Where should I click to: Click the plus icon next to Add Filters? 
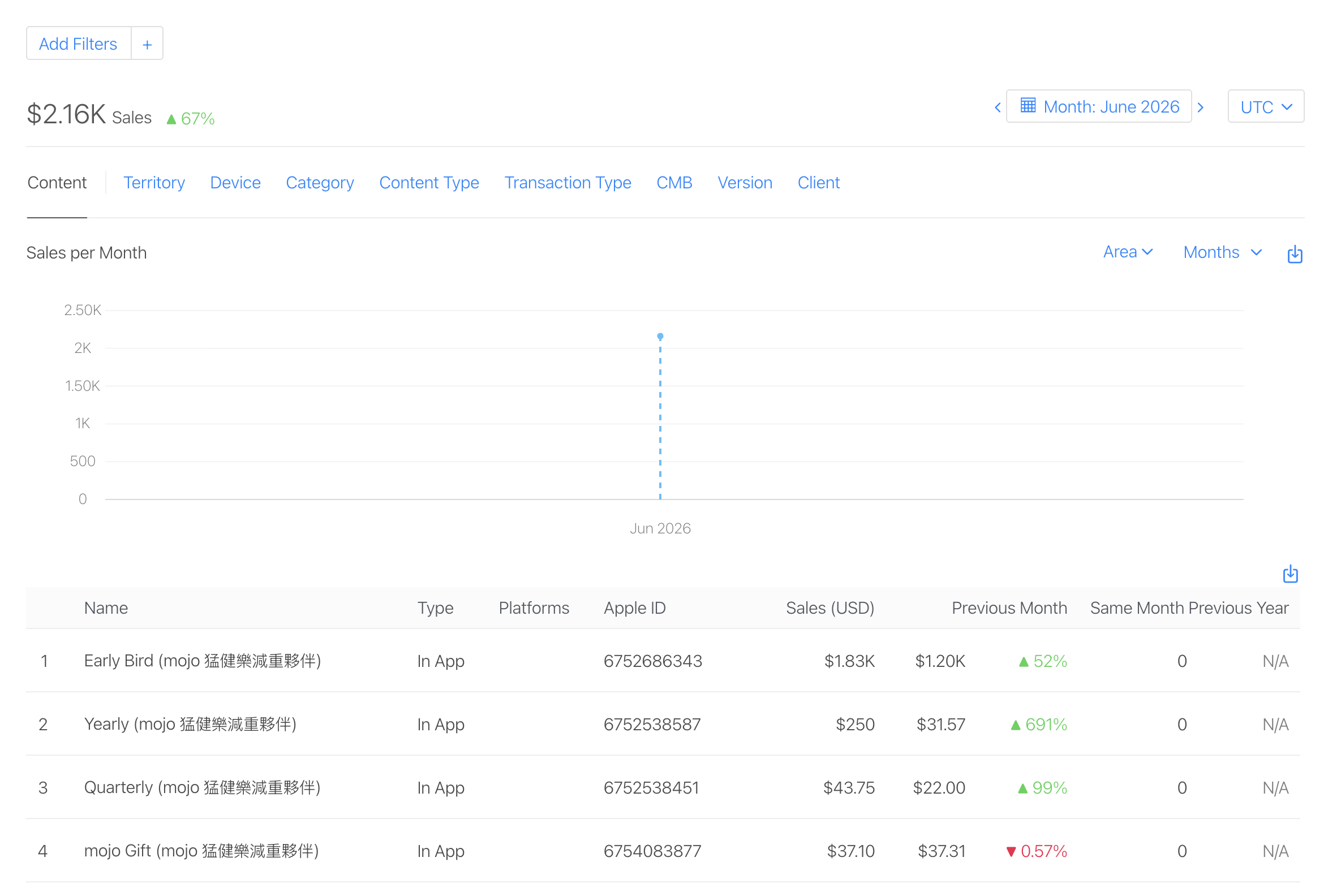point(148,44)
